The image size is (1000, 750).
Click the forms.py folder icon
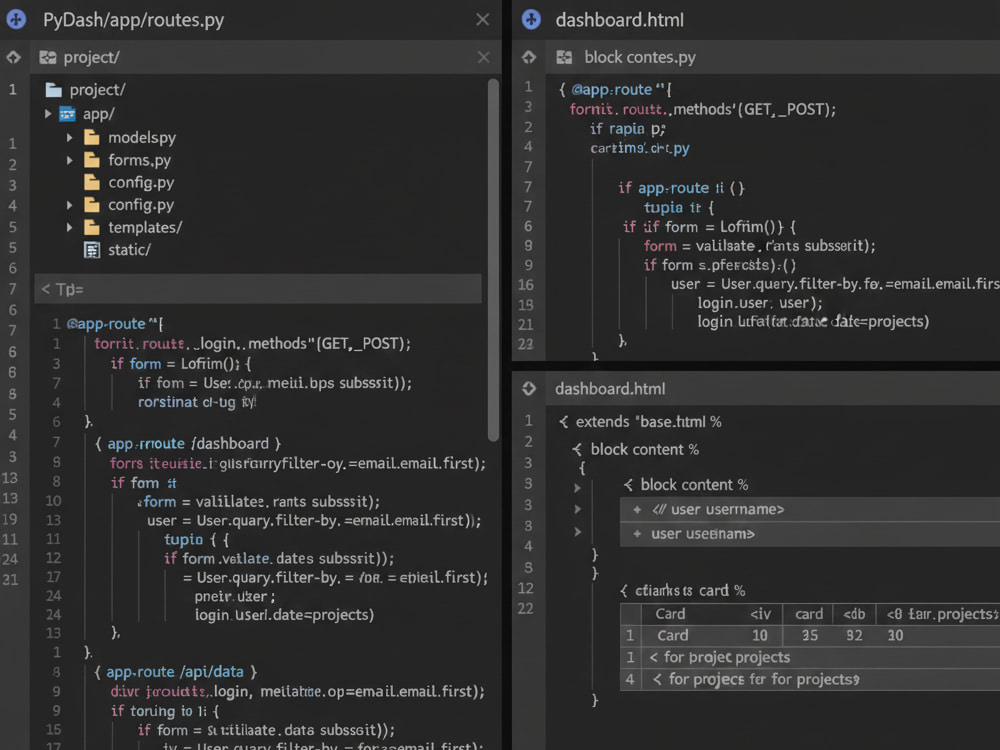(92, 159)
